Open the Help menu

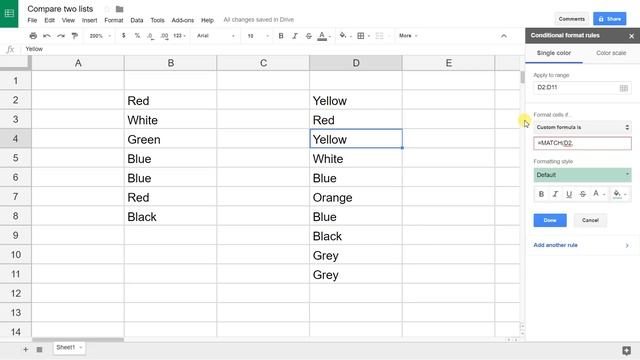click(x=207, y=20)
